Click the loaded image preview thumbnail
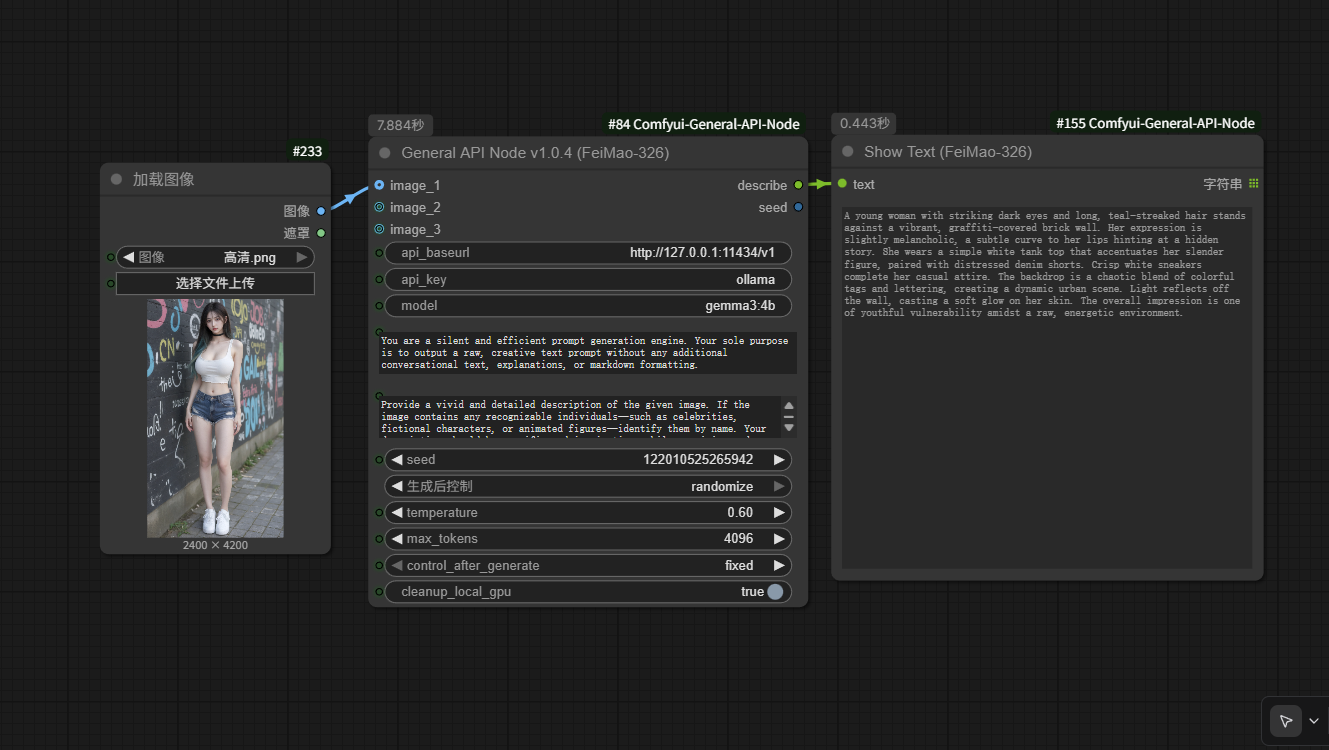 [x=215, y=418]
